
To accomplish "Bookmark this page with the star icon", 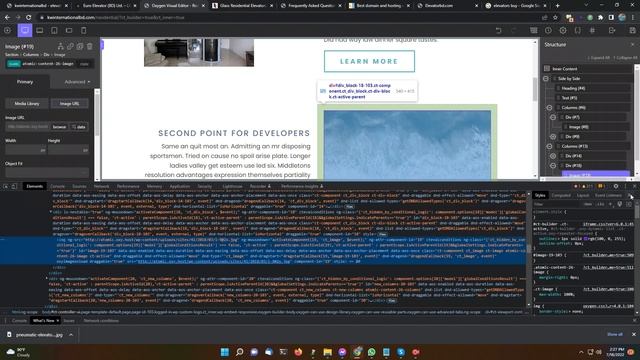I will pyautogui.click(x=555, y=18).
